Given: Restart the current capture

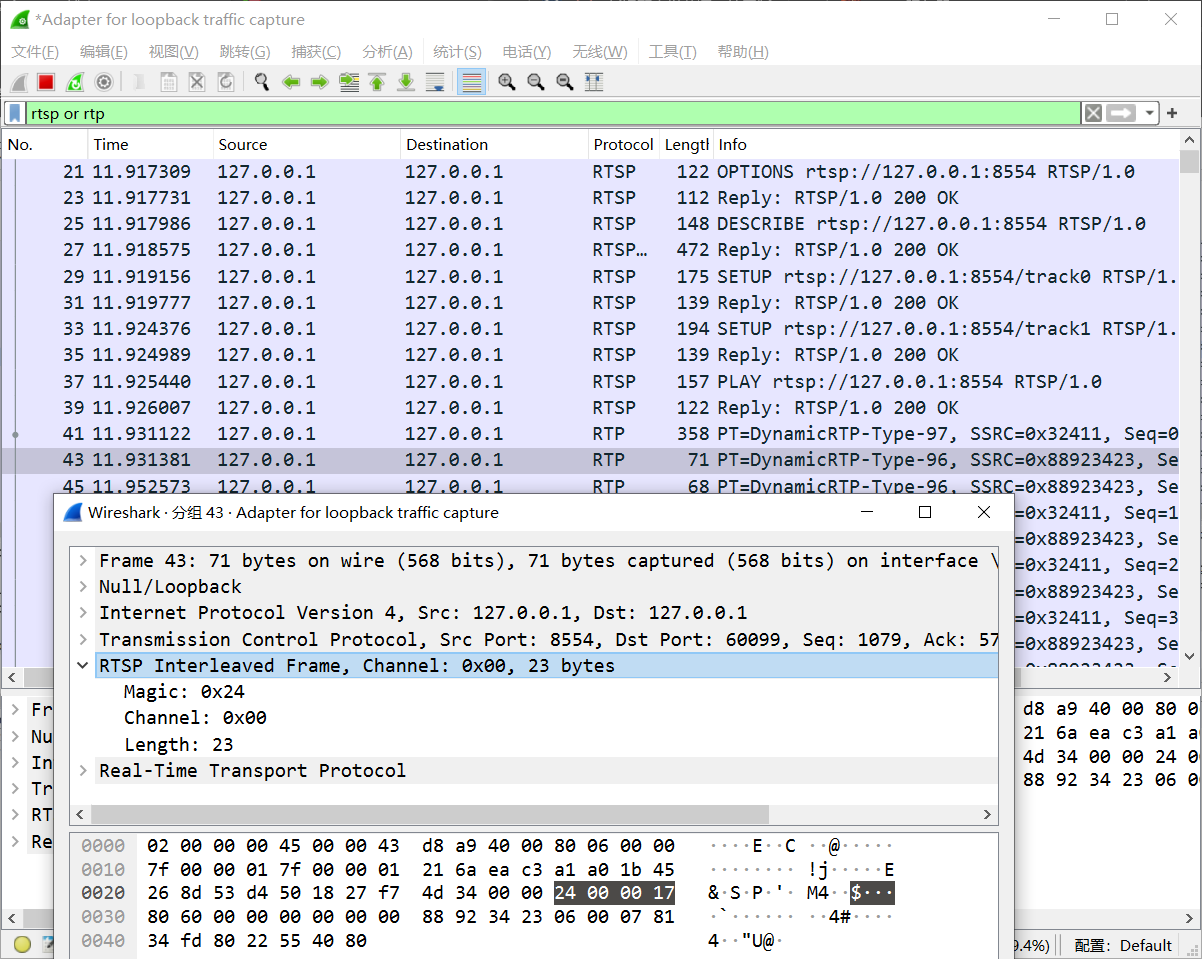Looking at the screenshot, I should click(x=74, y=82).
